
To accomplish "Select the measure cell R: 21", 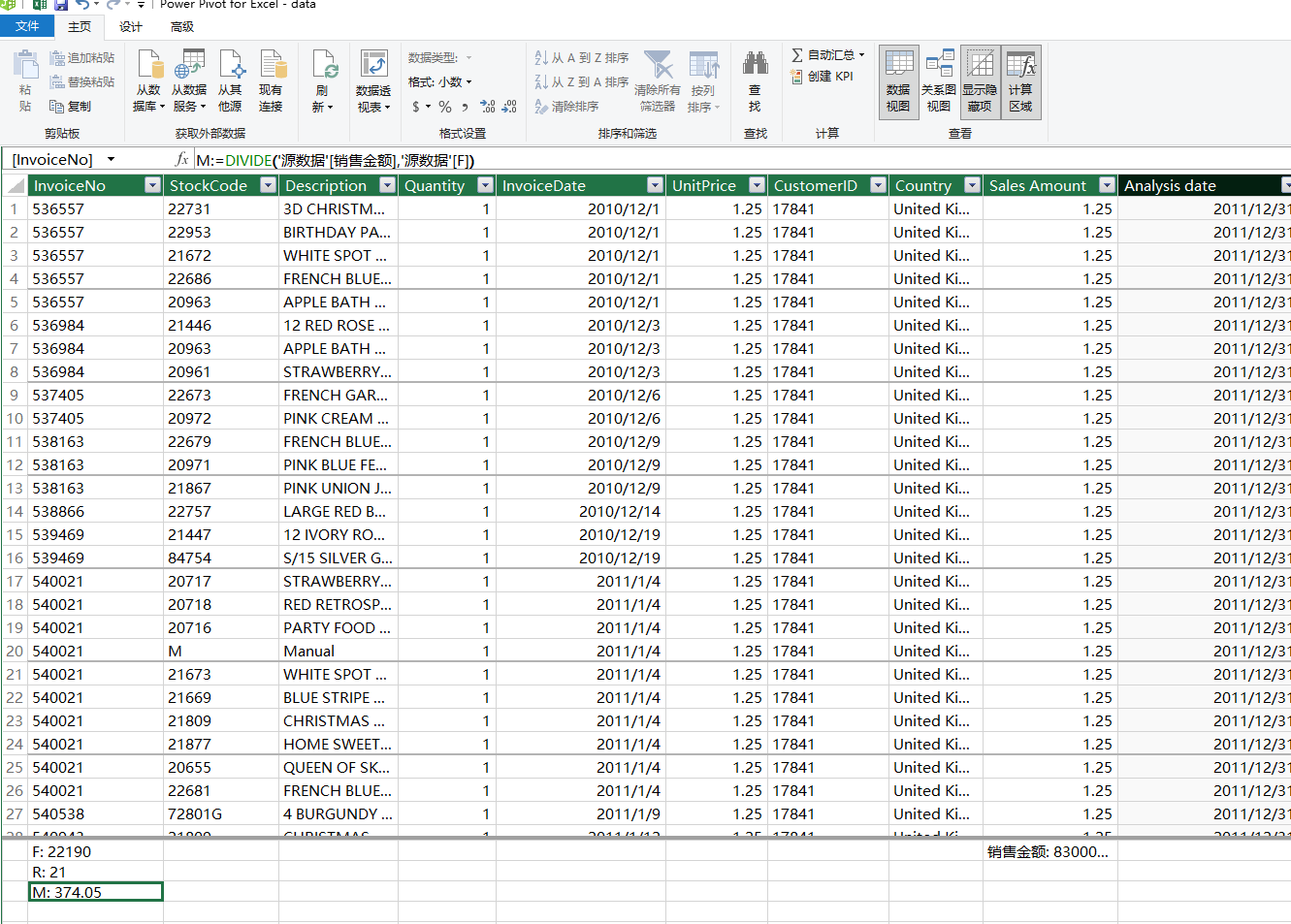I will tap(95, 872).
